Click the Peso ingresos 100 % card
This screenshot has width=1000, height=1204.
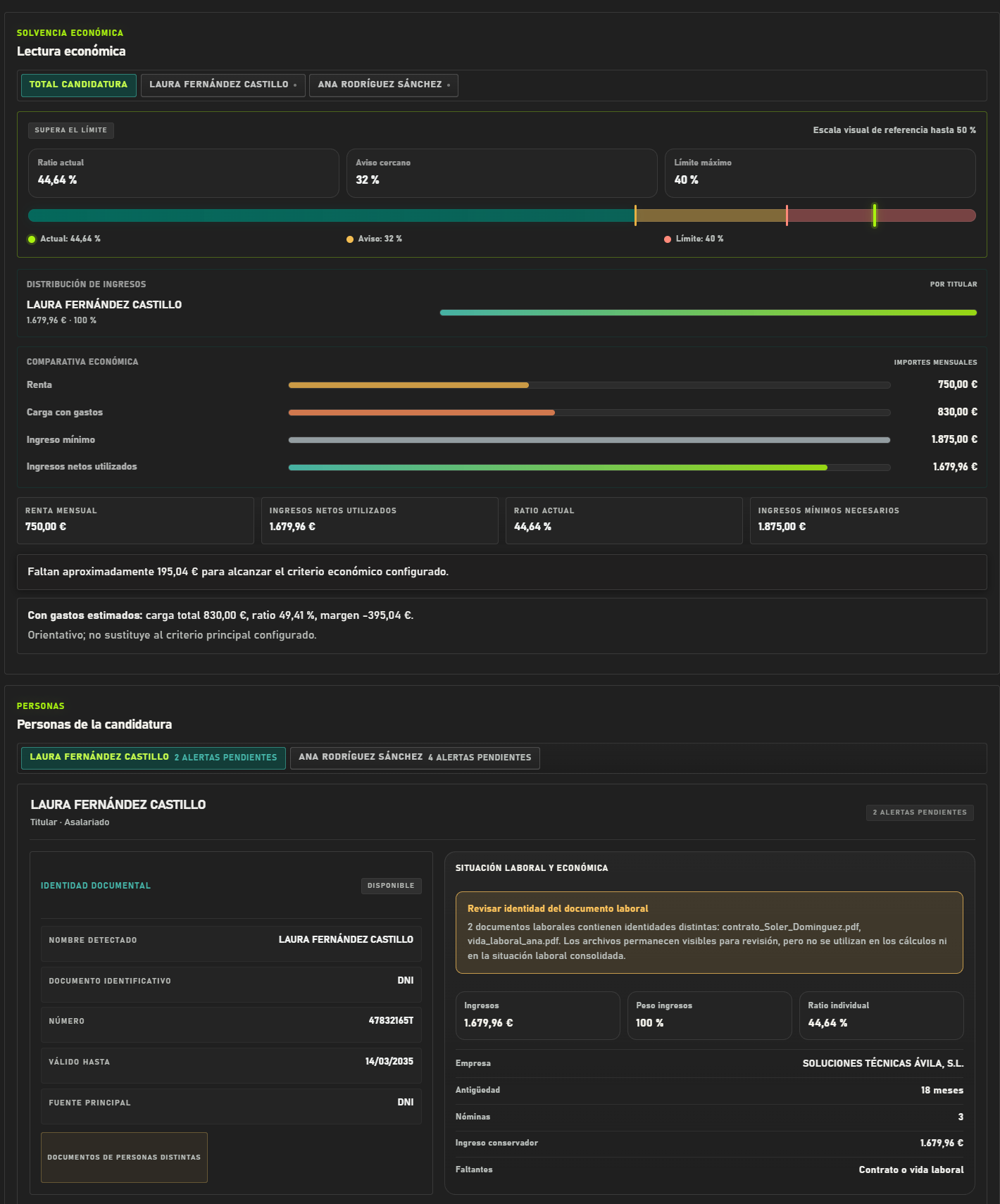pyautogui.click(x=710, y=1016)
